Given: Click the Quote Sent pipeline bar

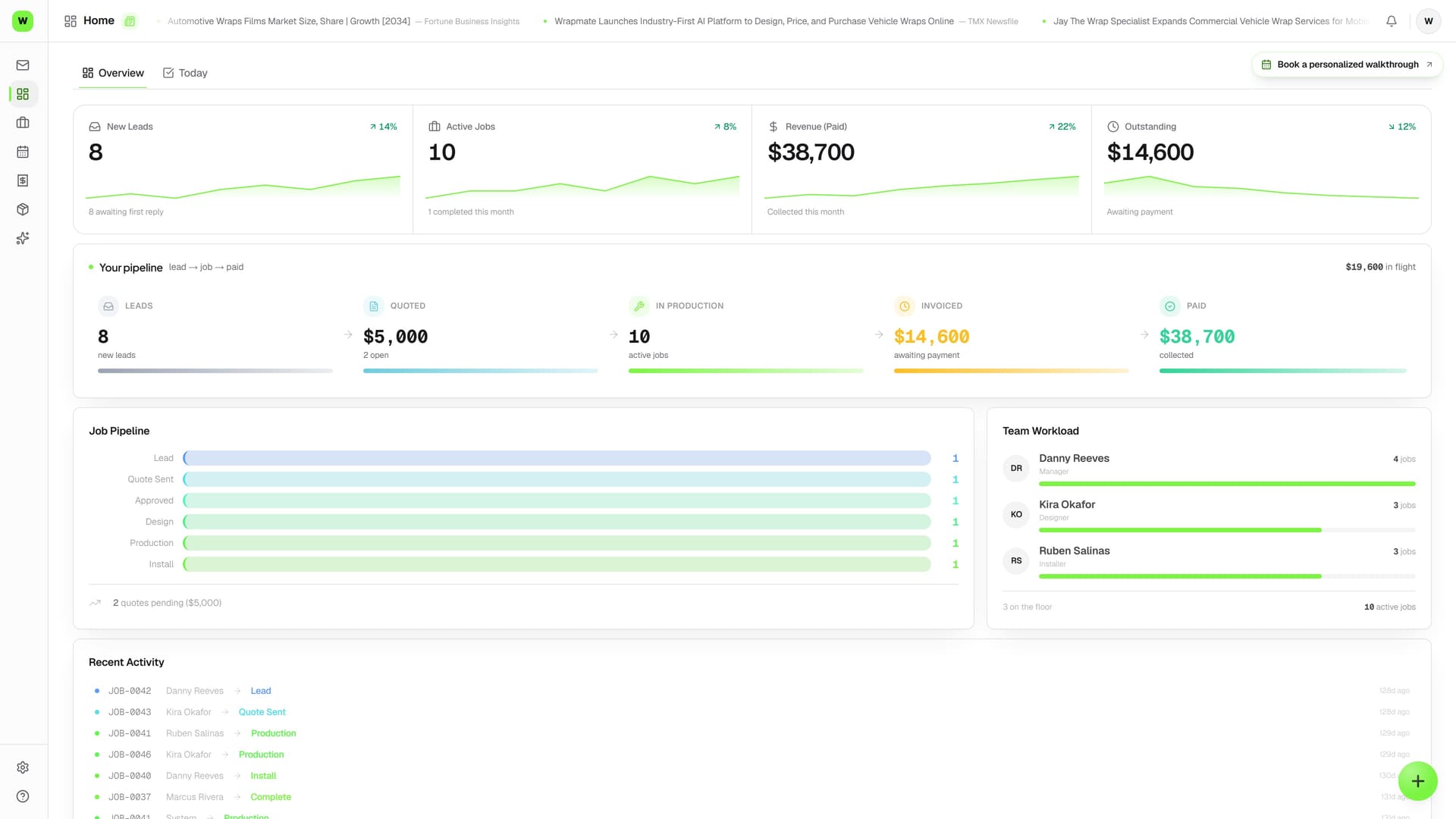Looking at the screenshot, I should tap(557, 479).
